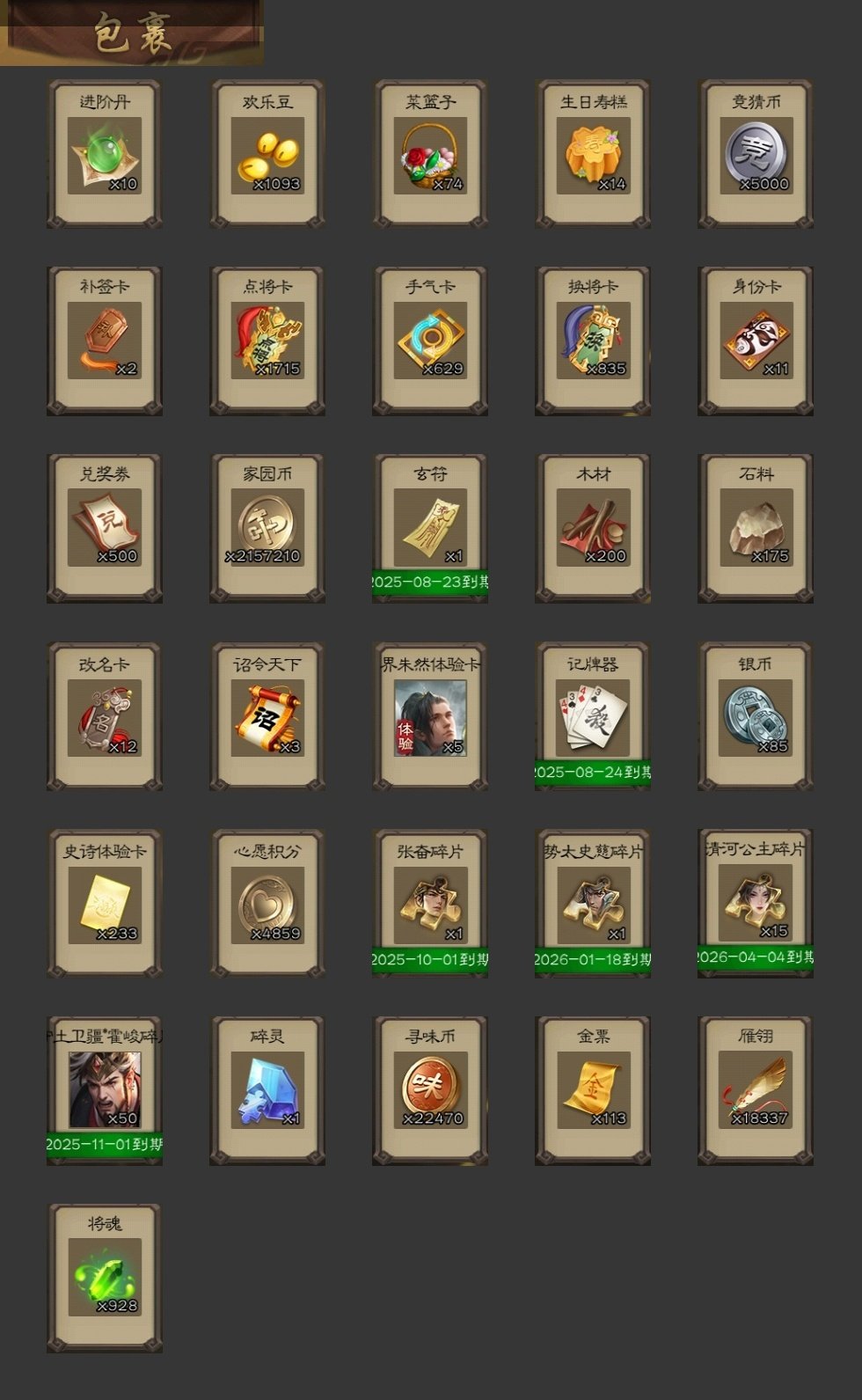Click the 心愿积分 heart coin
Image resolution: width=862 pixels, height=1400 pixels.
267,904
